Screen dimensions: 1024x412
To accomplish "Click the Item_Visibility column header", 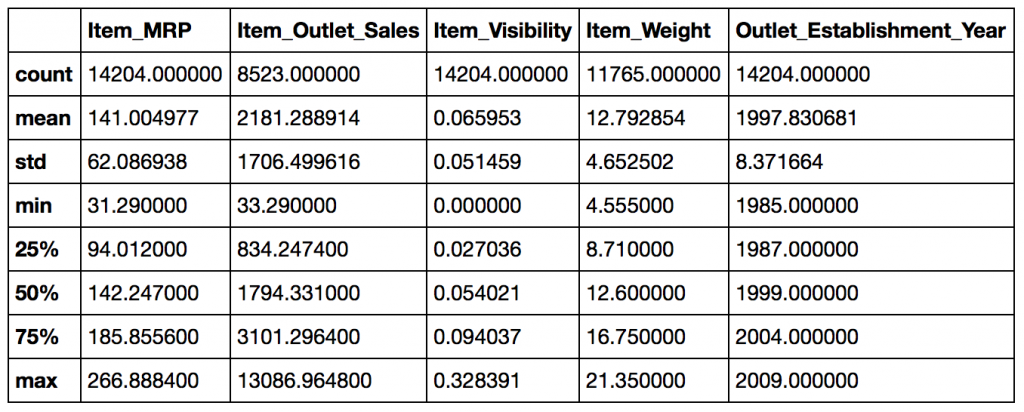I will pyautogui.click(x=502, y=31).
